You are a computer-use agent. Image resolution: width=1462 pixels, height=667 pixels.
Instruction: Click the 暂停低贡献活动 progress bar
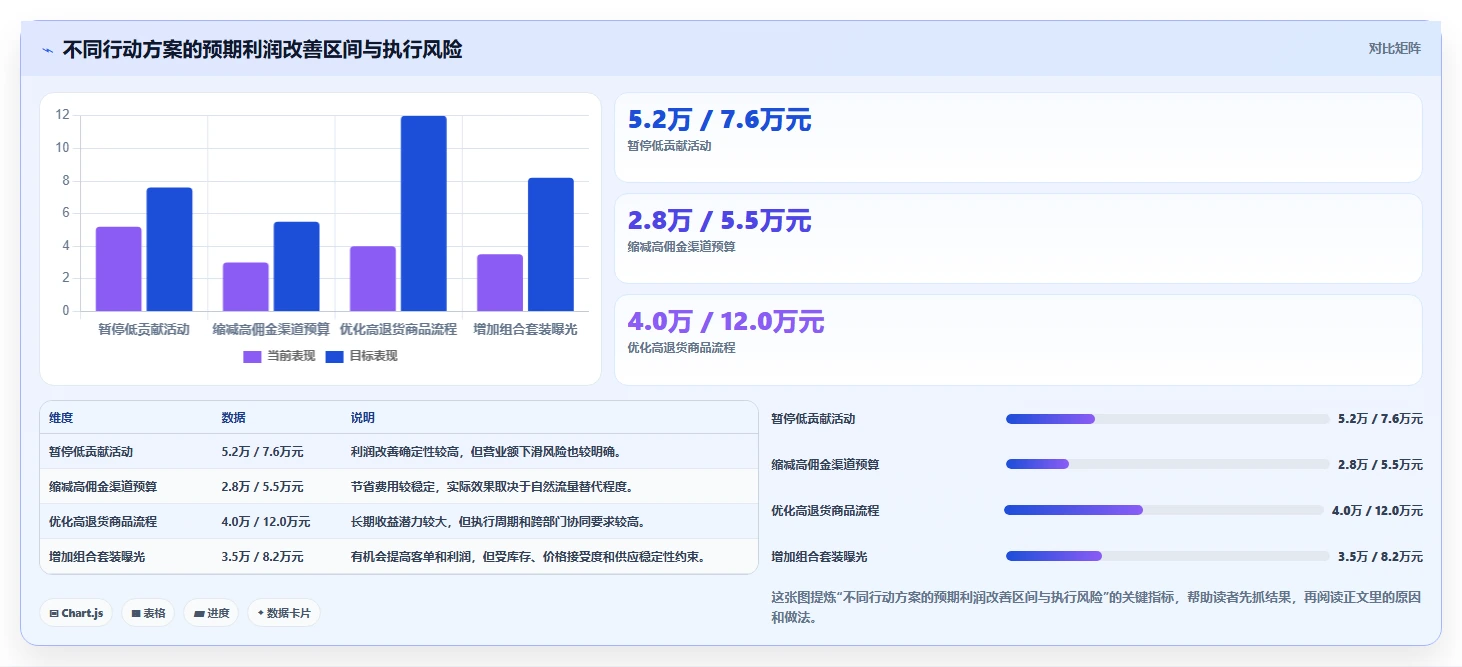(1168, 419)
